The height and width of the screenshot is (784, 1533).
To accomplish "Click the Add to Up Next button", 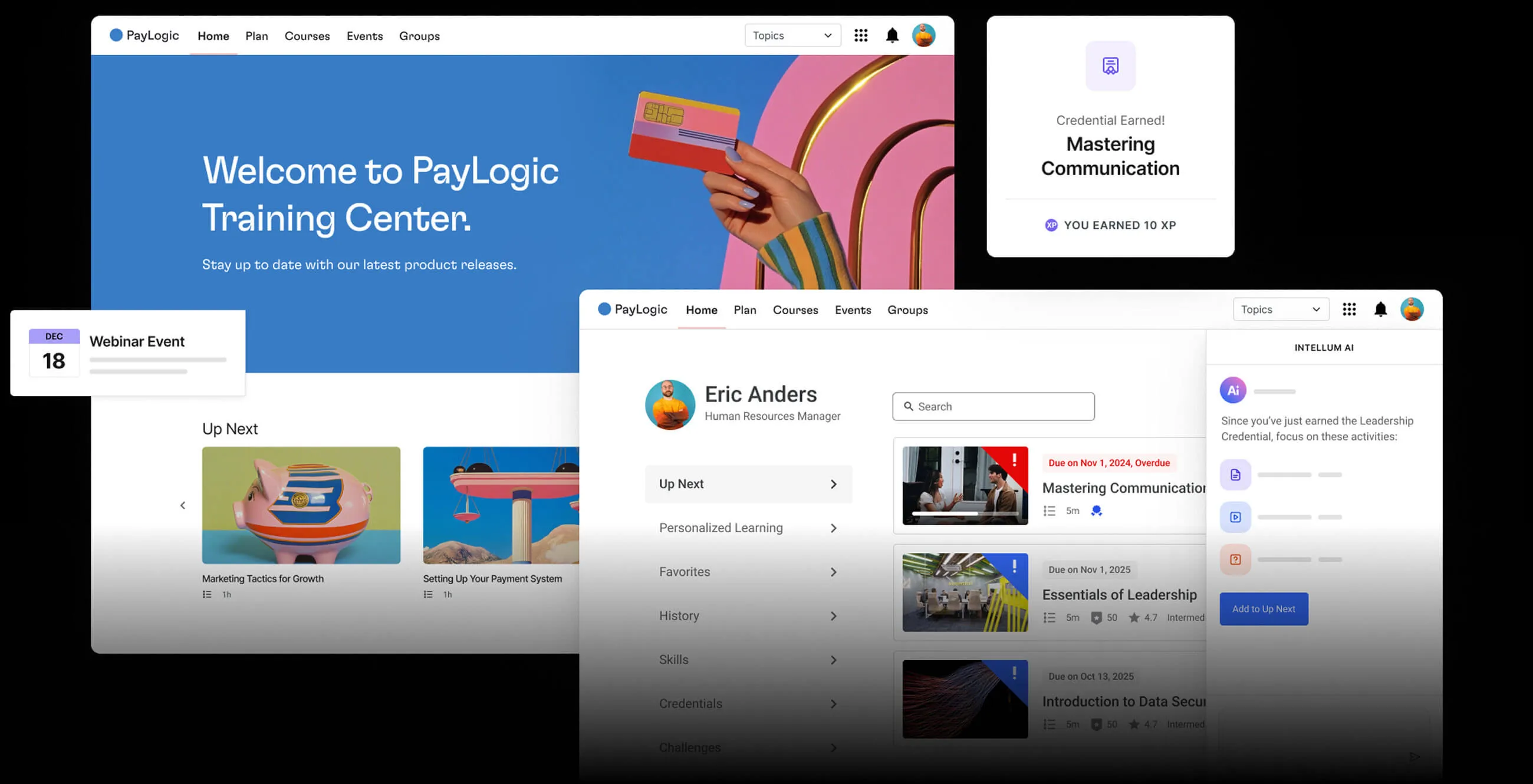I will (1264, 608).
